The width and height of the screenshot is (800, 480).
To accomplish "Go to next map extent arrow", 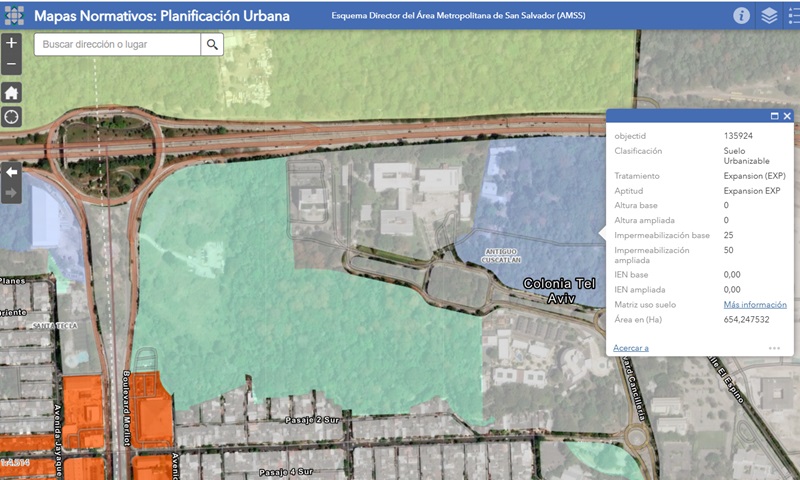I will point(11,192).
